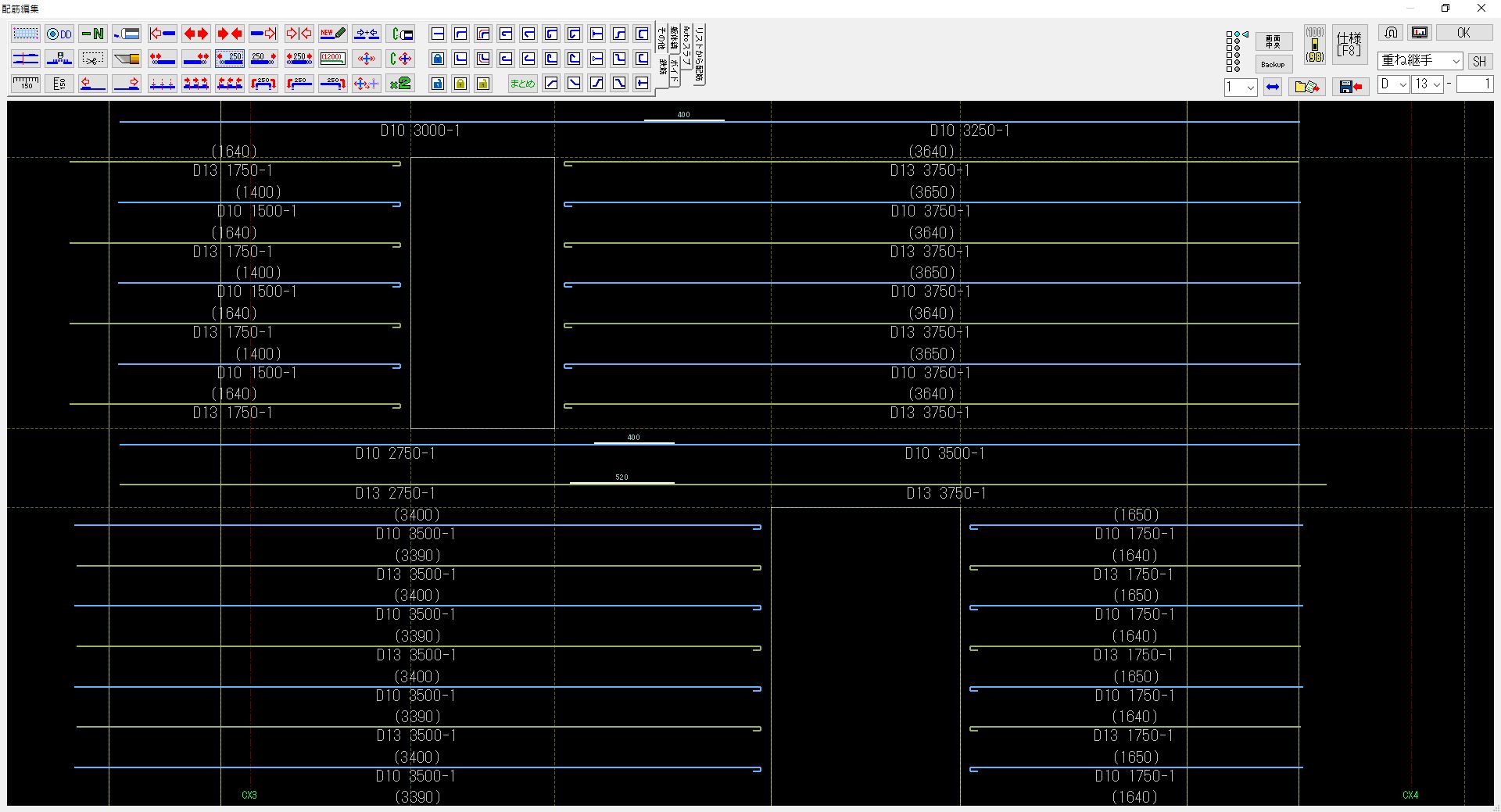Switch to the リストから配筋 tab

tap(699, 53)
